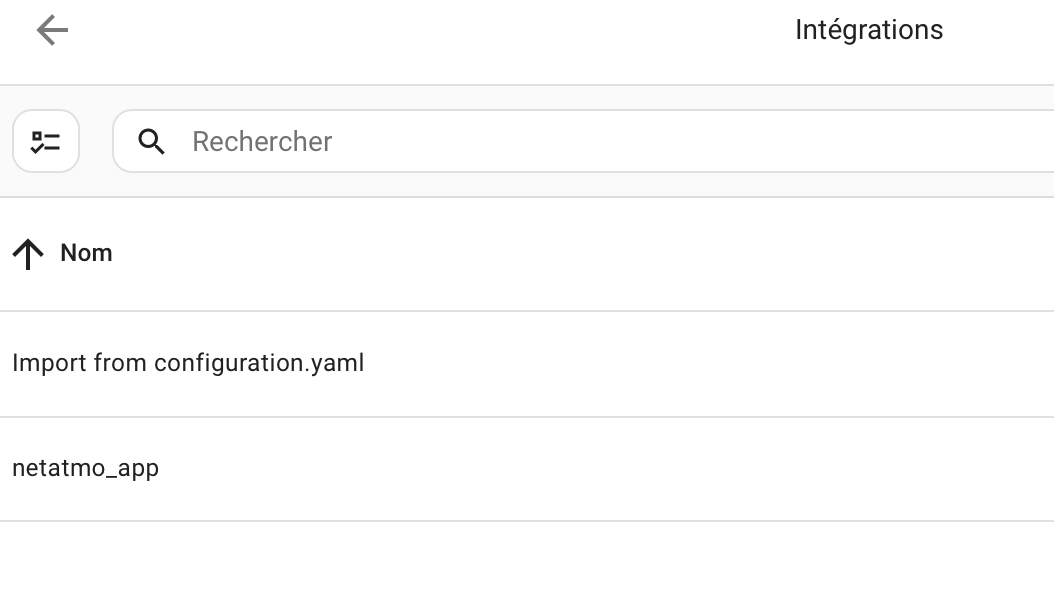
Task: Open the netatmo_app entry
Action: coord(86,468)
